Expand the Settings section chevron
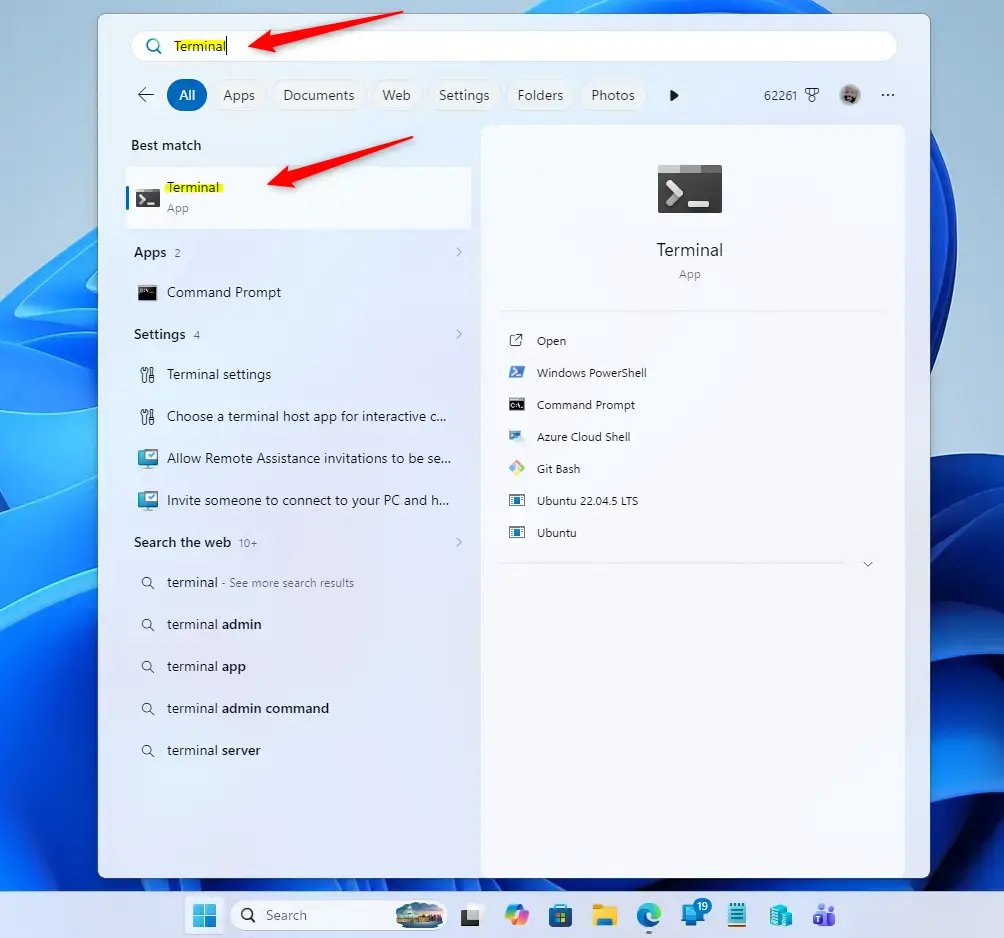This screenshot has height=938, width=1004. [x=459, y=334]
